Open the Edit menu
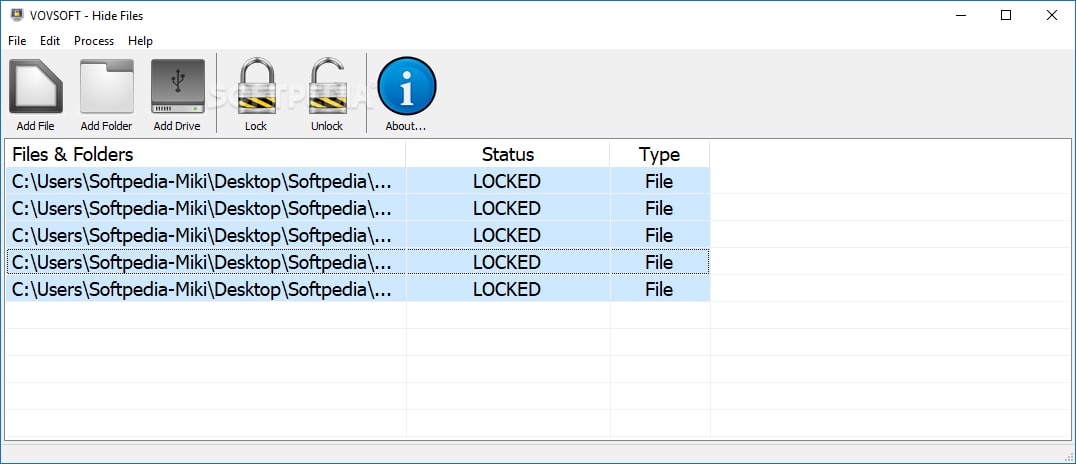This screenshot has width=1076, height=464. [x=50, y=41]
